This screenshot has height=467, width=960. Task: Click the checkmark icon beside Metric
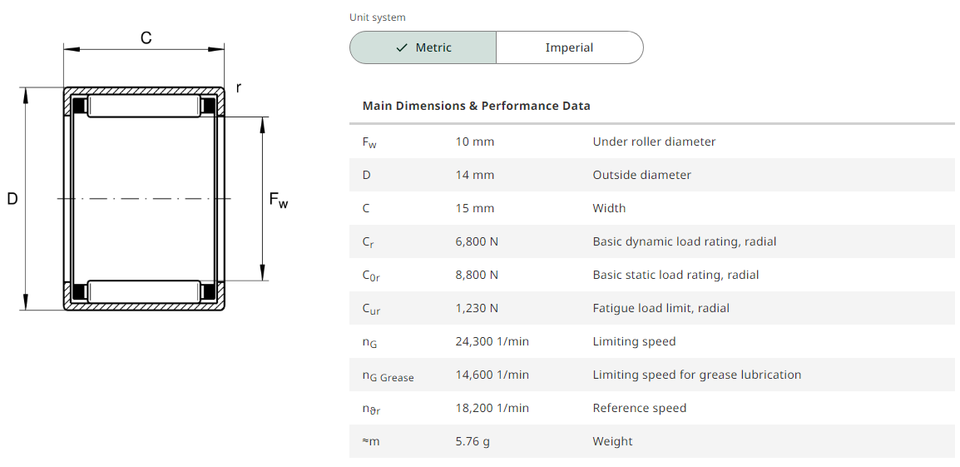[402, 48]
